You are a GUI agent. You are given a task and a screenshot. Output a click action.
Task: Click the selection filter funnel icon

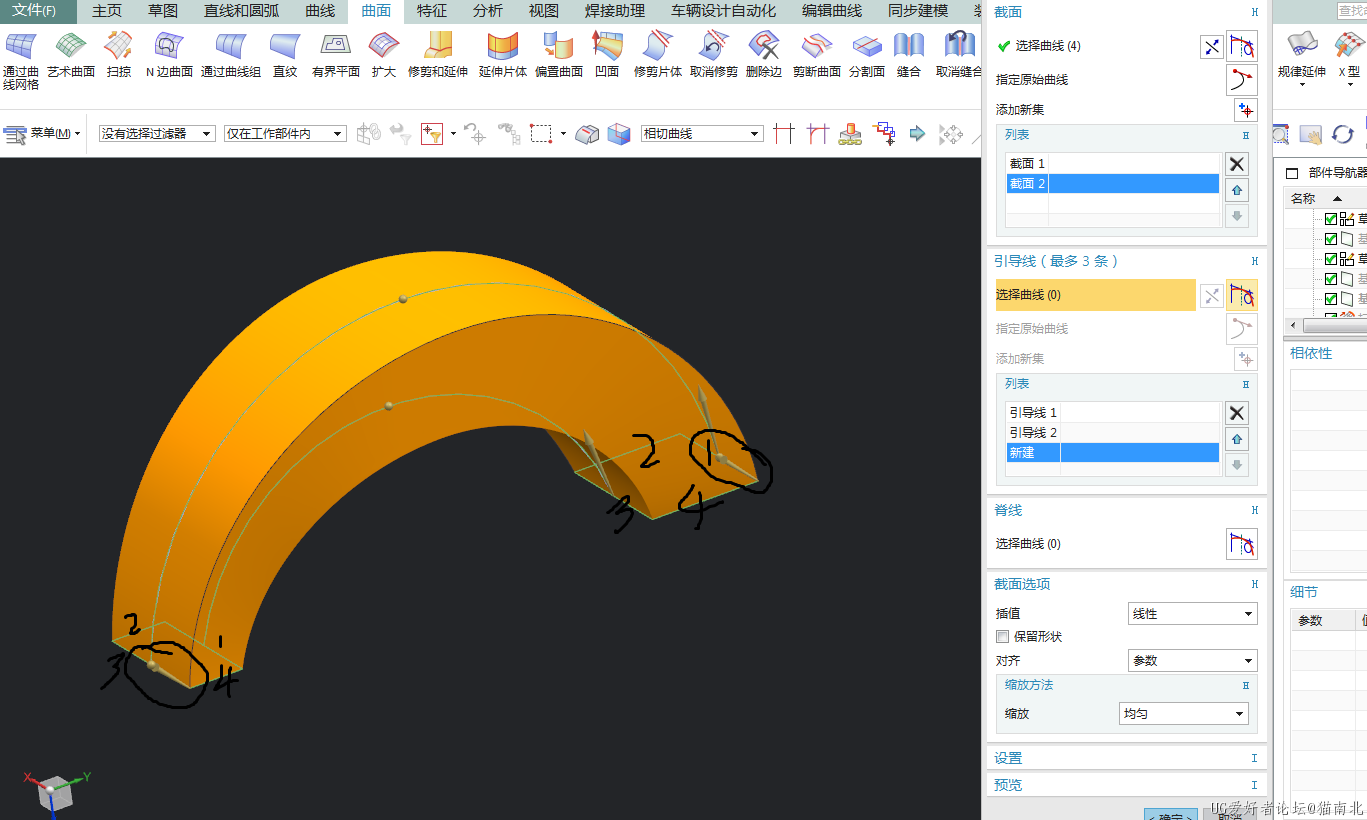432,134
